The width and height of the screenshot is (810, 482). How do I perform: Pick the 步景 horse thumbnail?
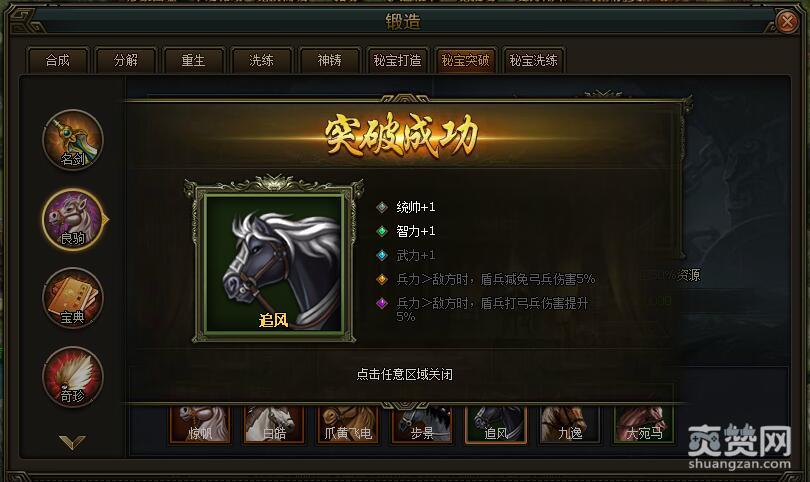click(422, 425)
